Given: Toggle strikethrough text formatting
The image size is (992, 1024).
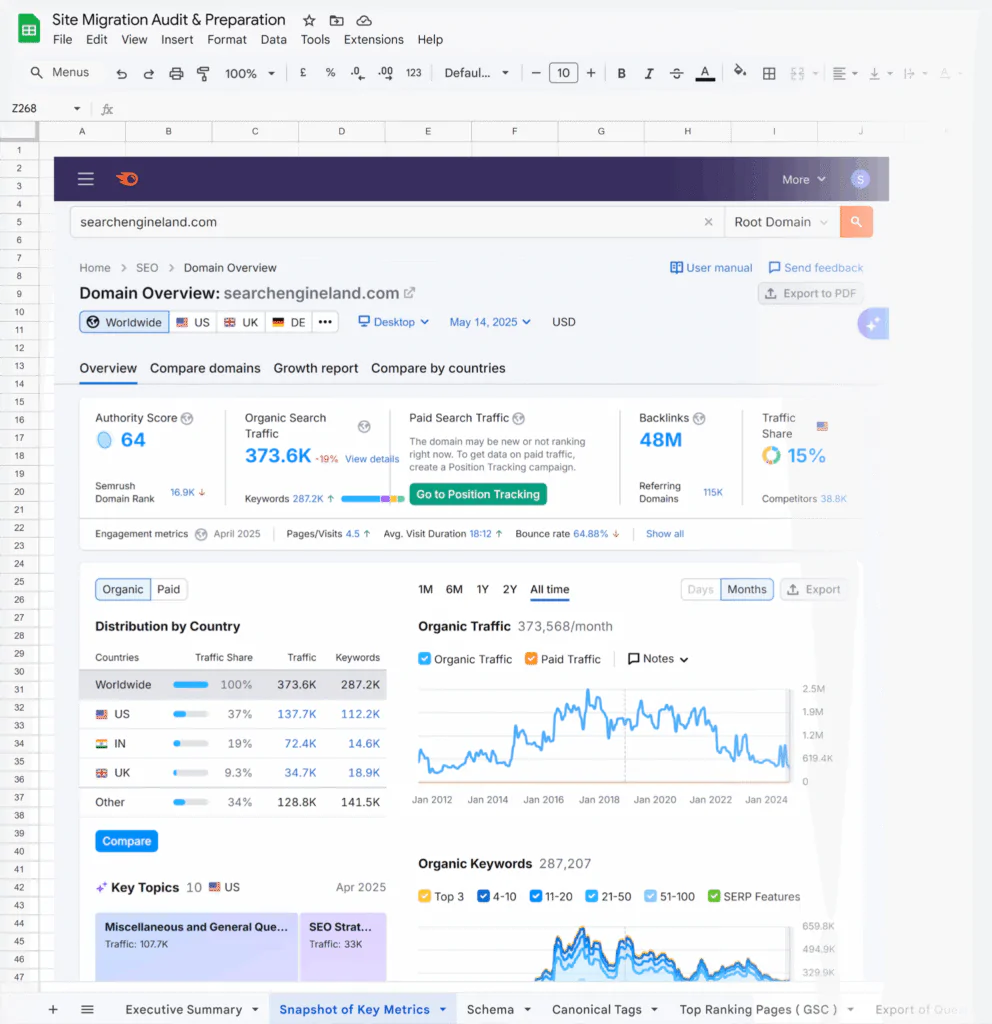Looking at the screenshot, I should (677, 73).
